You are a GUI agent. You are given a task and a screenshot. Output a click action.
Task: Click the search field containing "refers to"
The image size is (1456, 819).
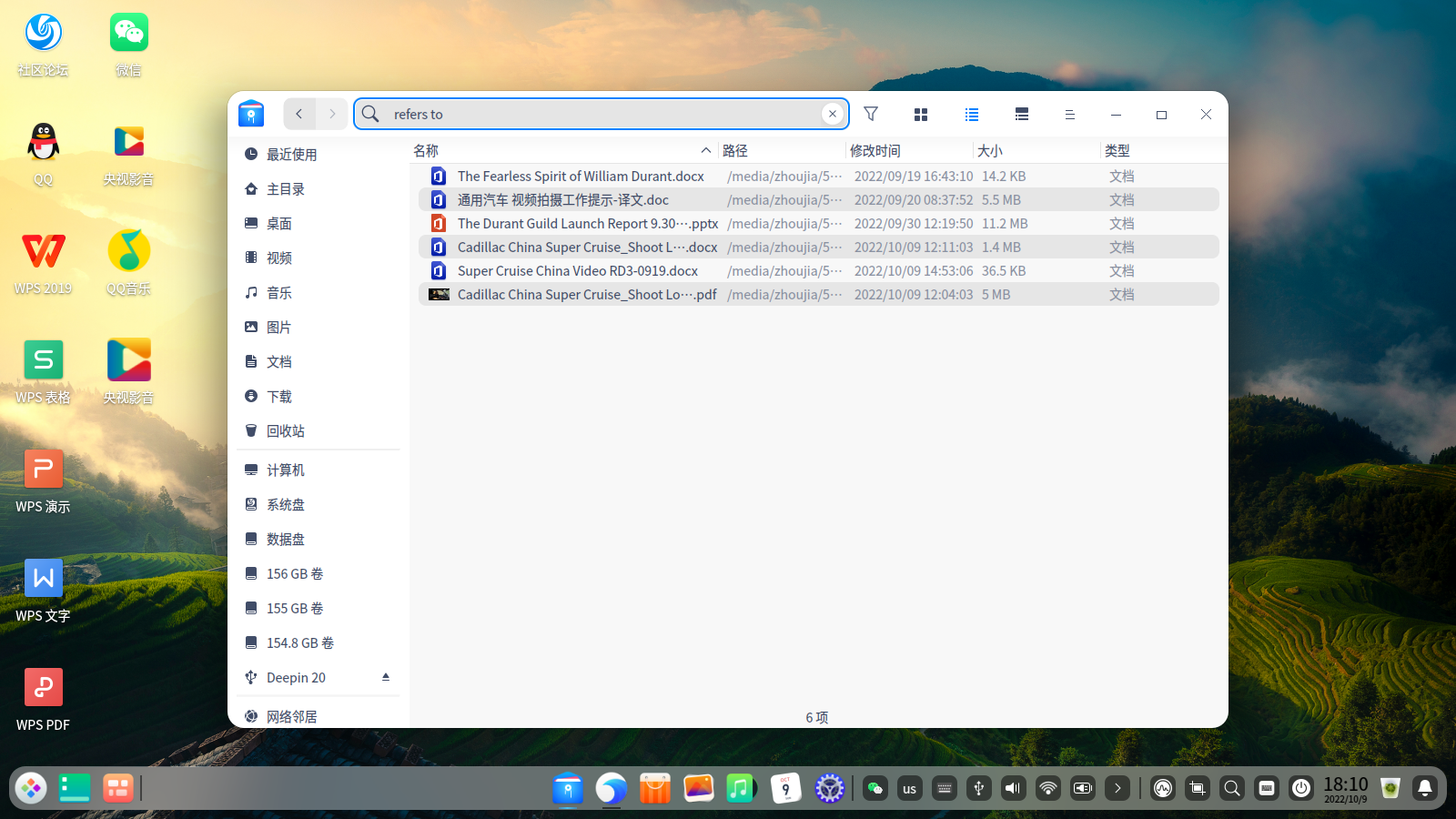point(601,114)
